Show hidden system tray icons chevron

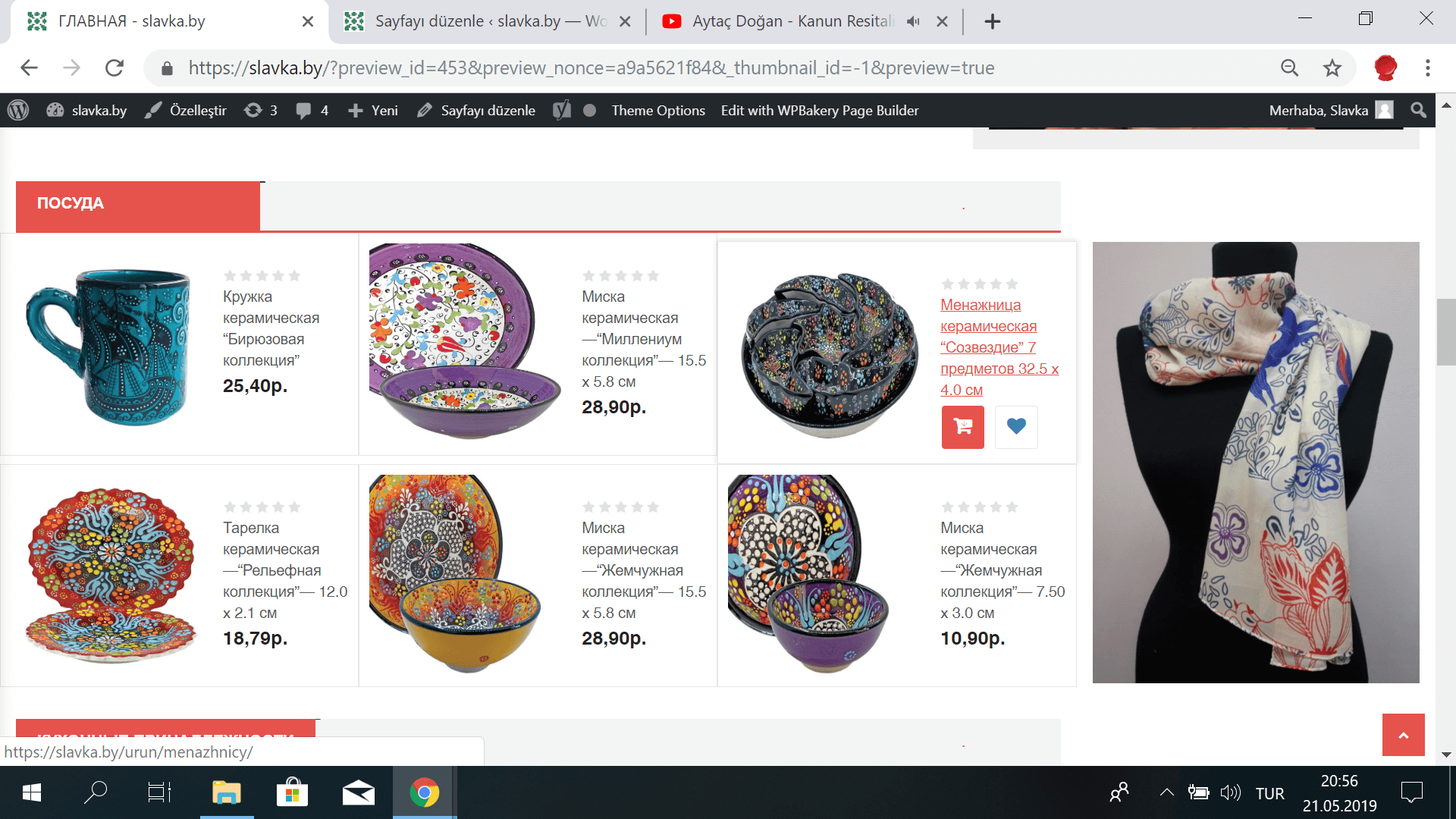point(1166,793)
